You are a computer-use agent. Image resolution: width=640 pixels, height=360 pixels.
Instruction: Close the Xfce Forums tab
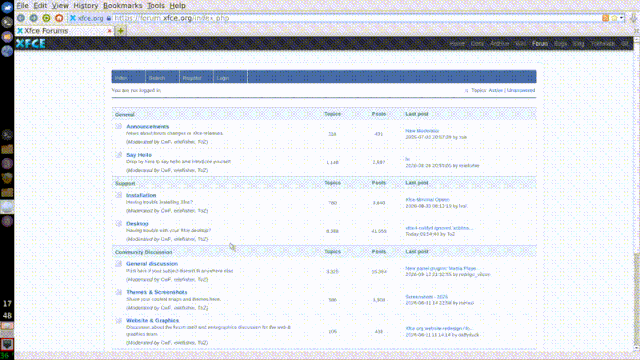(109, 31)
